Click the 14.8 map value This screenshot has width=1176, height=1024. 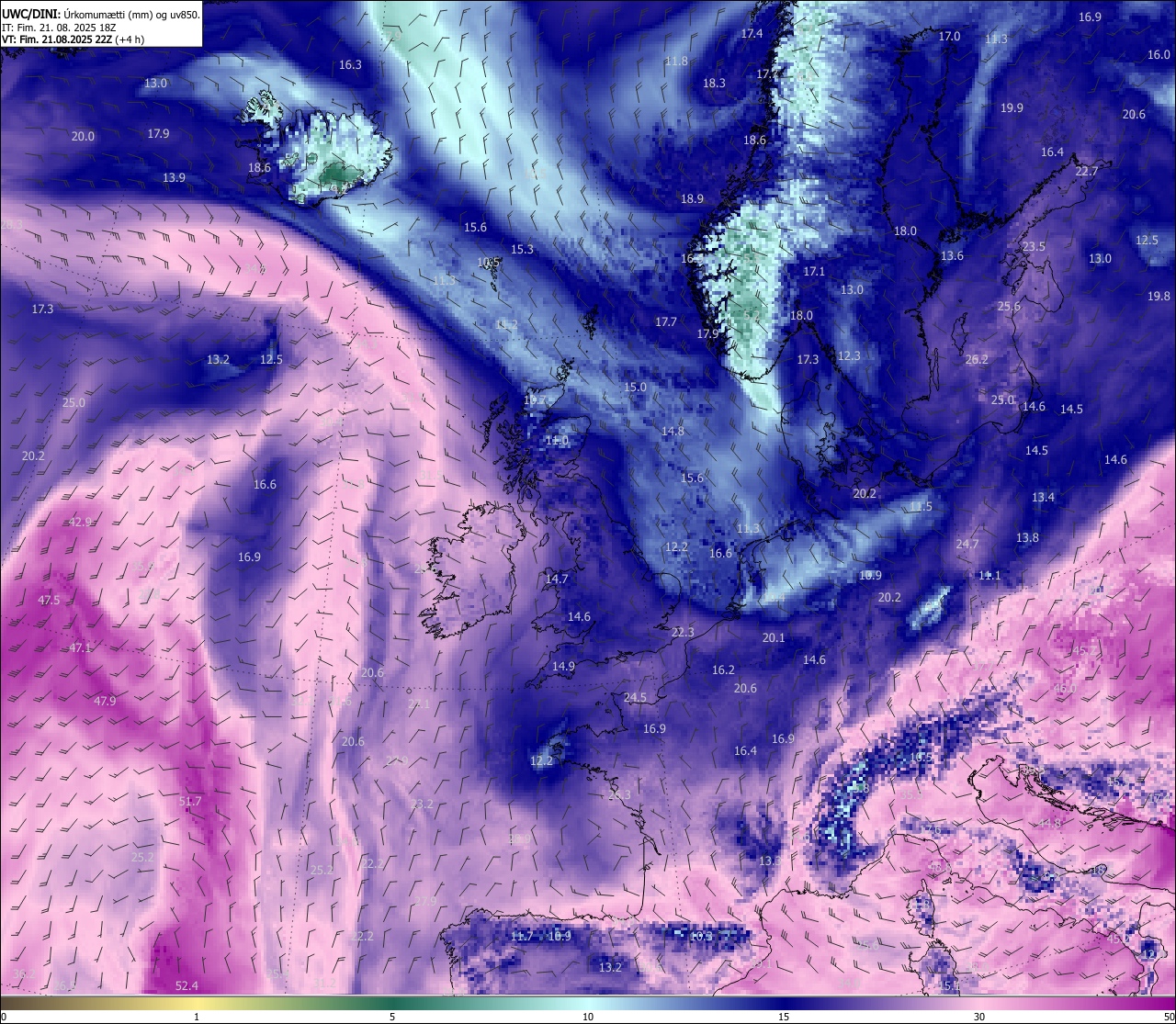(673, 432)
